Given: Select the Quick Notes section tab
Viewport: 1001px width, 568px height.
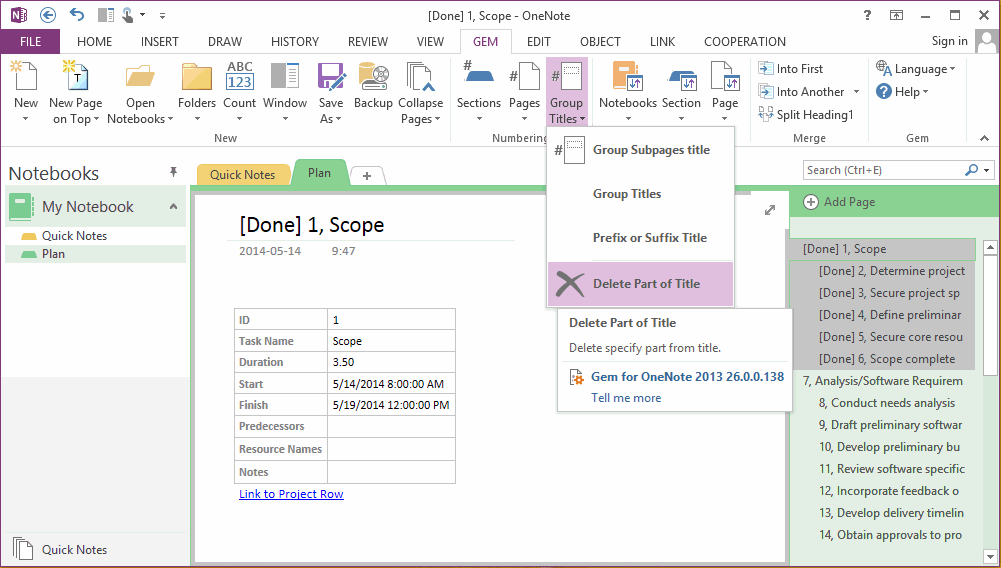Looking at the screenshot, I should click(243, 174).
